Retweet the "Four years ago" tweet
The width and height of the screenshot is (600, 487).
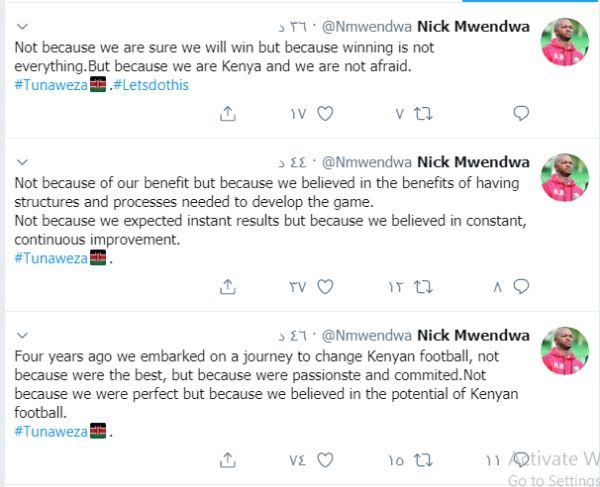(423, 460)
